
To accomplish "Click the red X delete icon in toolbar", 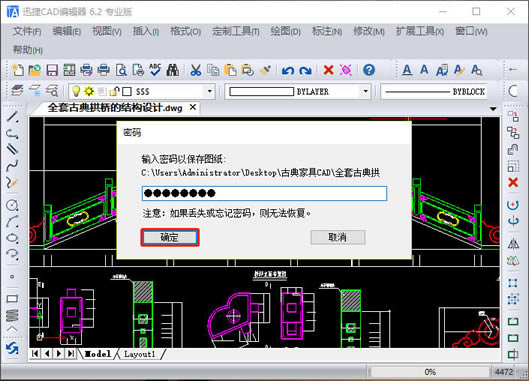I will pyautogui.click(x=328, y=70).
